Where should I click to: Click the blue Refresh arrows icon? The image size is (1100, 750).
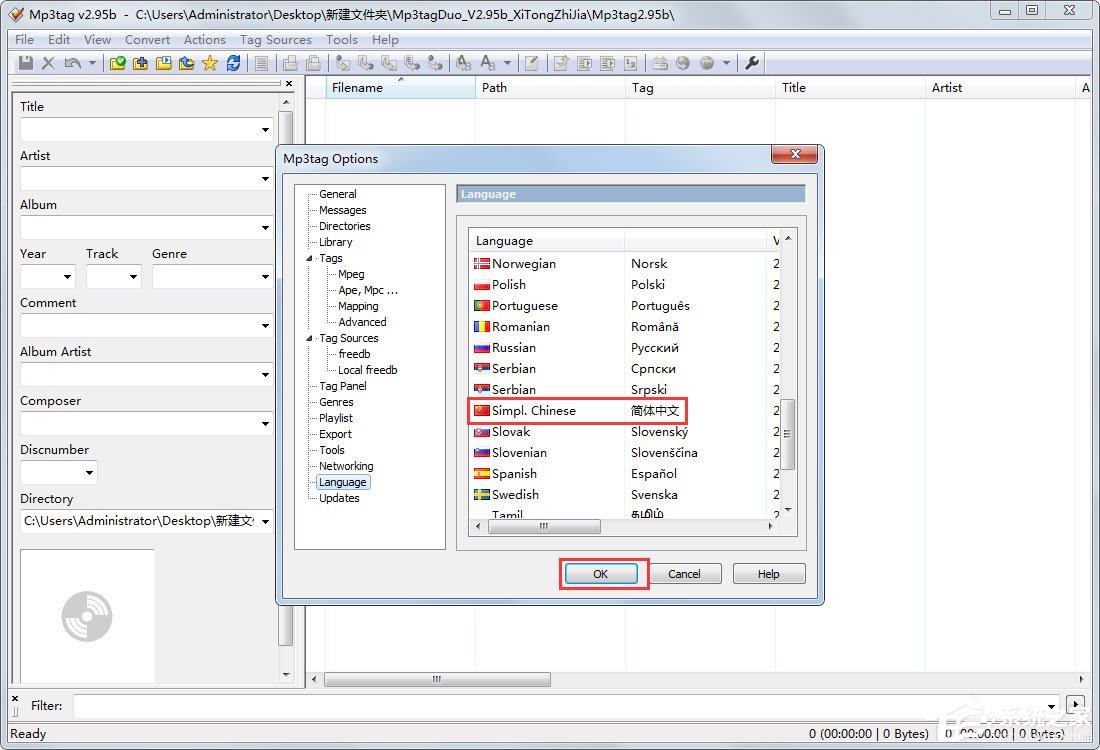233,63
